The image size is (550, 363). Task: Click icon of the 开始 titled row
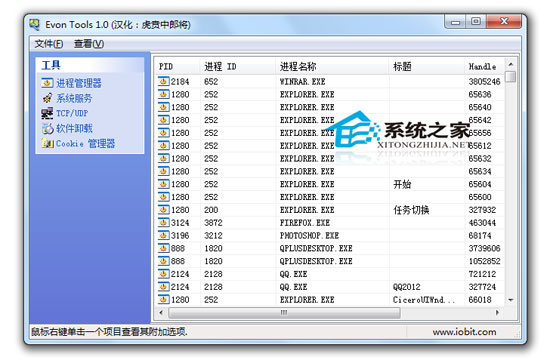tap(163, 184)
